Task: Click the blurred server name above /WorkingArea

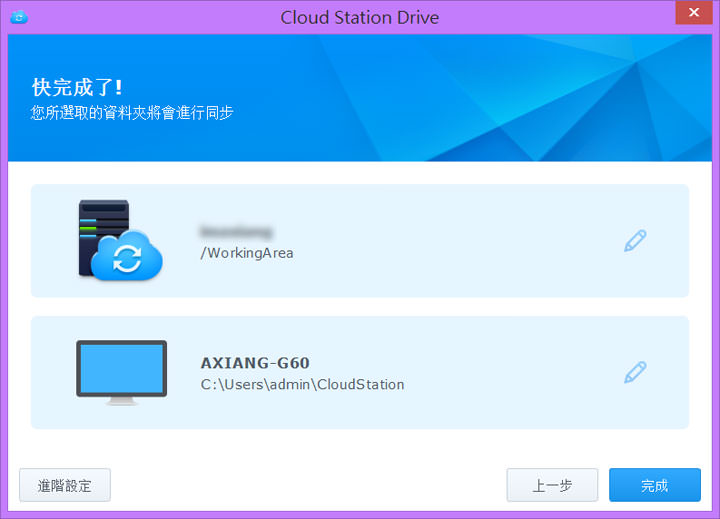Action: coord(236,231)
